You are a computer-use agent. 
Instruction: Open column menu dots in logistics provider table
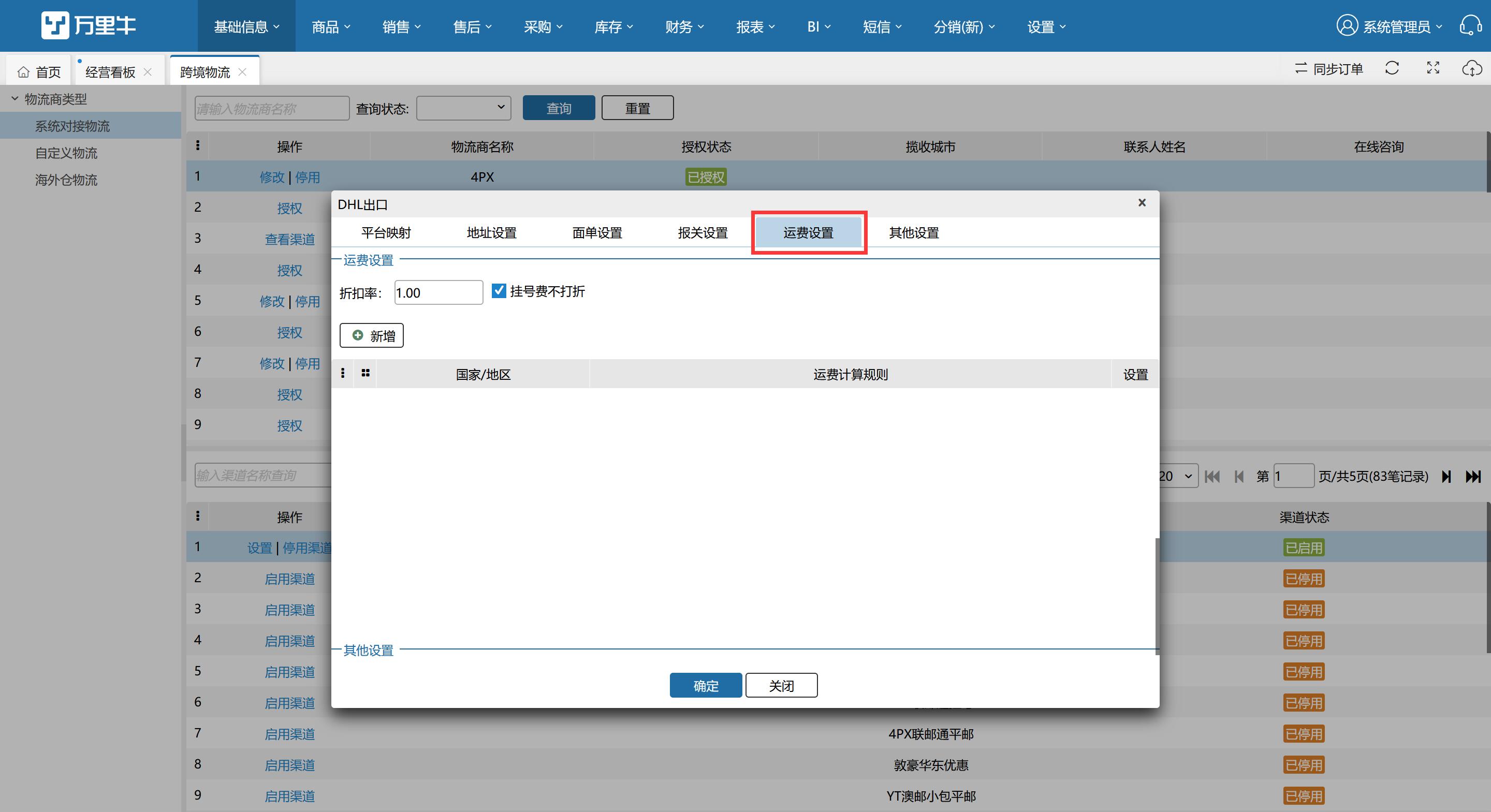[x=198, y=146]
